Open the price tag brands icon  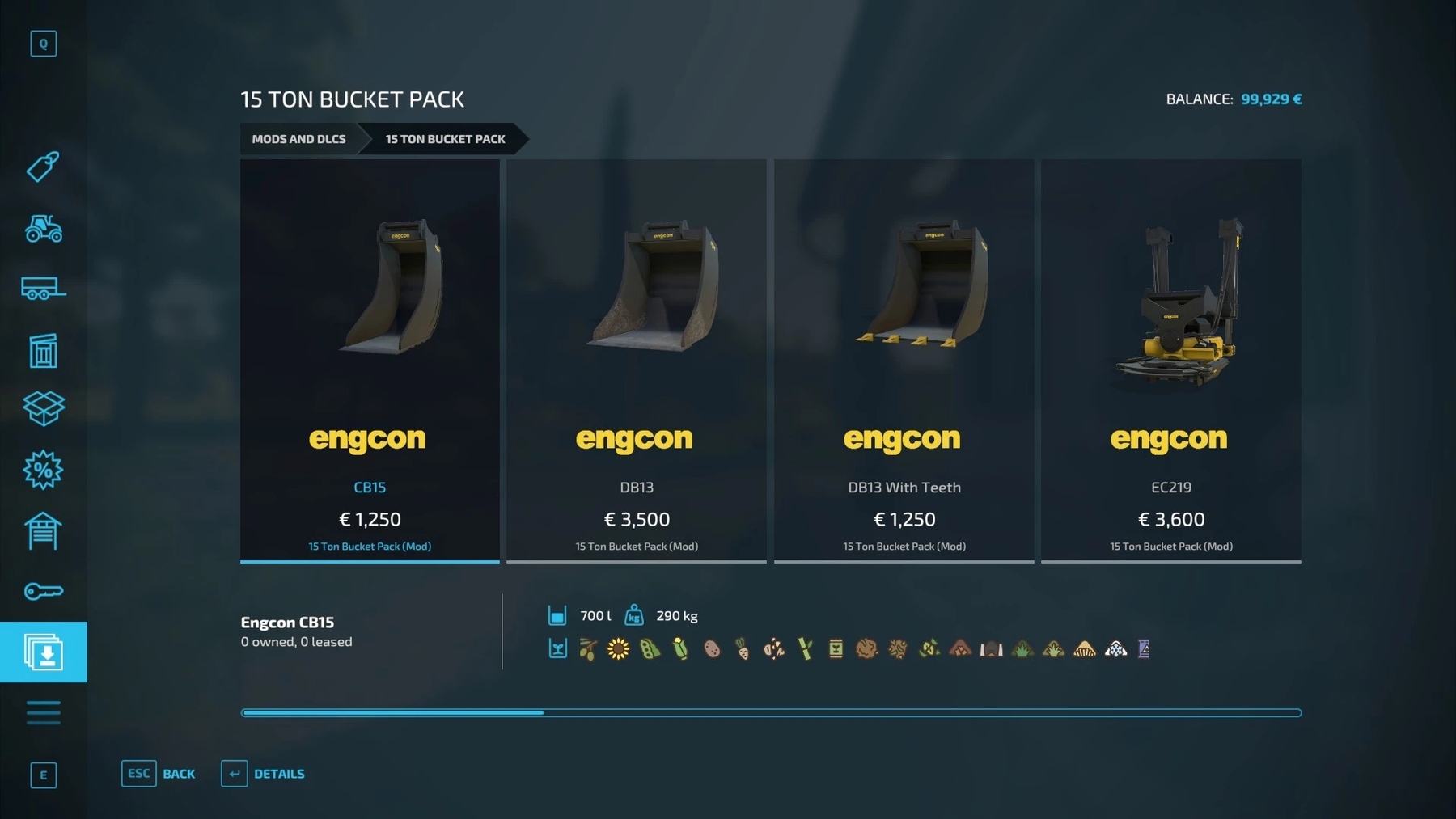coord(44,167)
